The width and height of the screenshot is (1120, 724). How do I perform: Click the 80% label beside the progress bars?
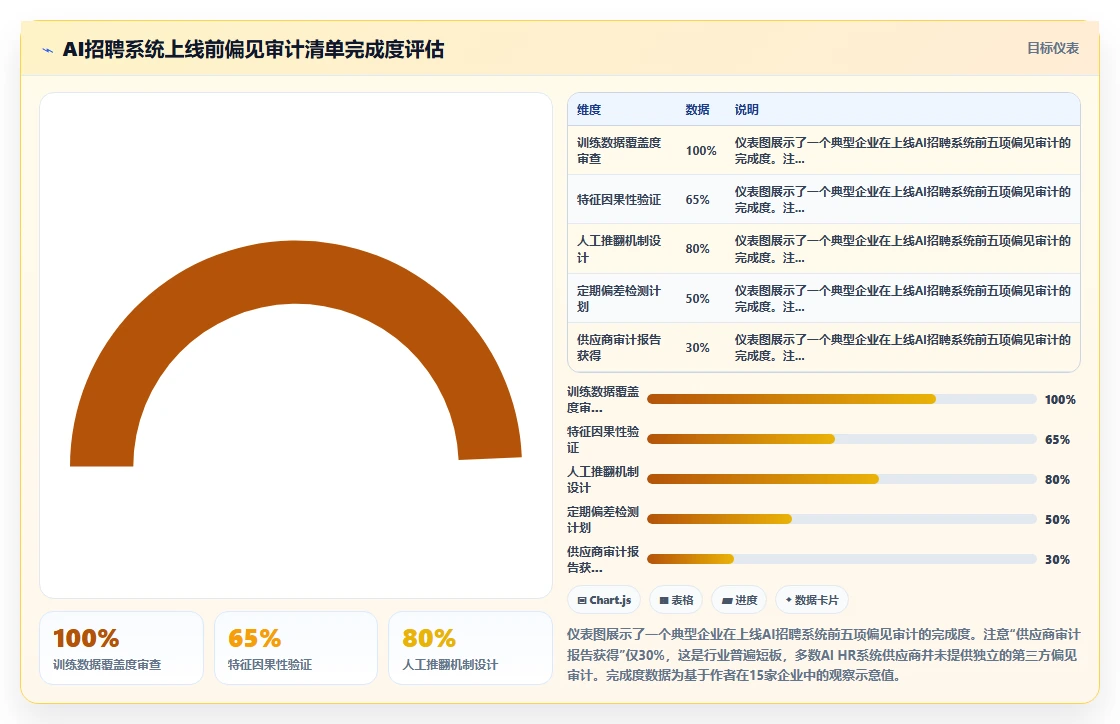1057,479
